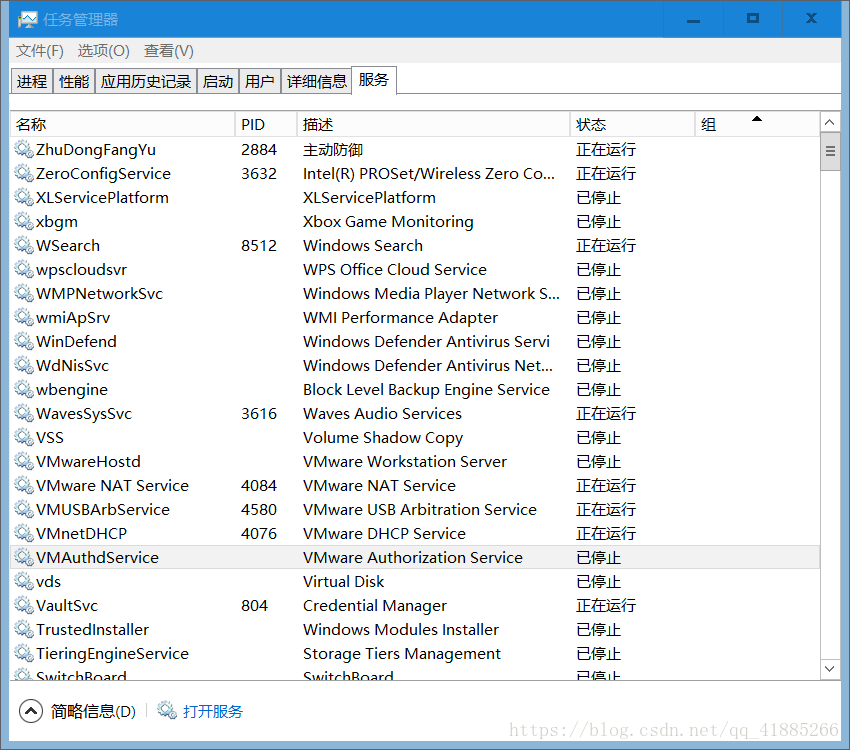Select the 服务 tab

click(x=374, y=80)
